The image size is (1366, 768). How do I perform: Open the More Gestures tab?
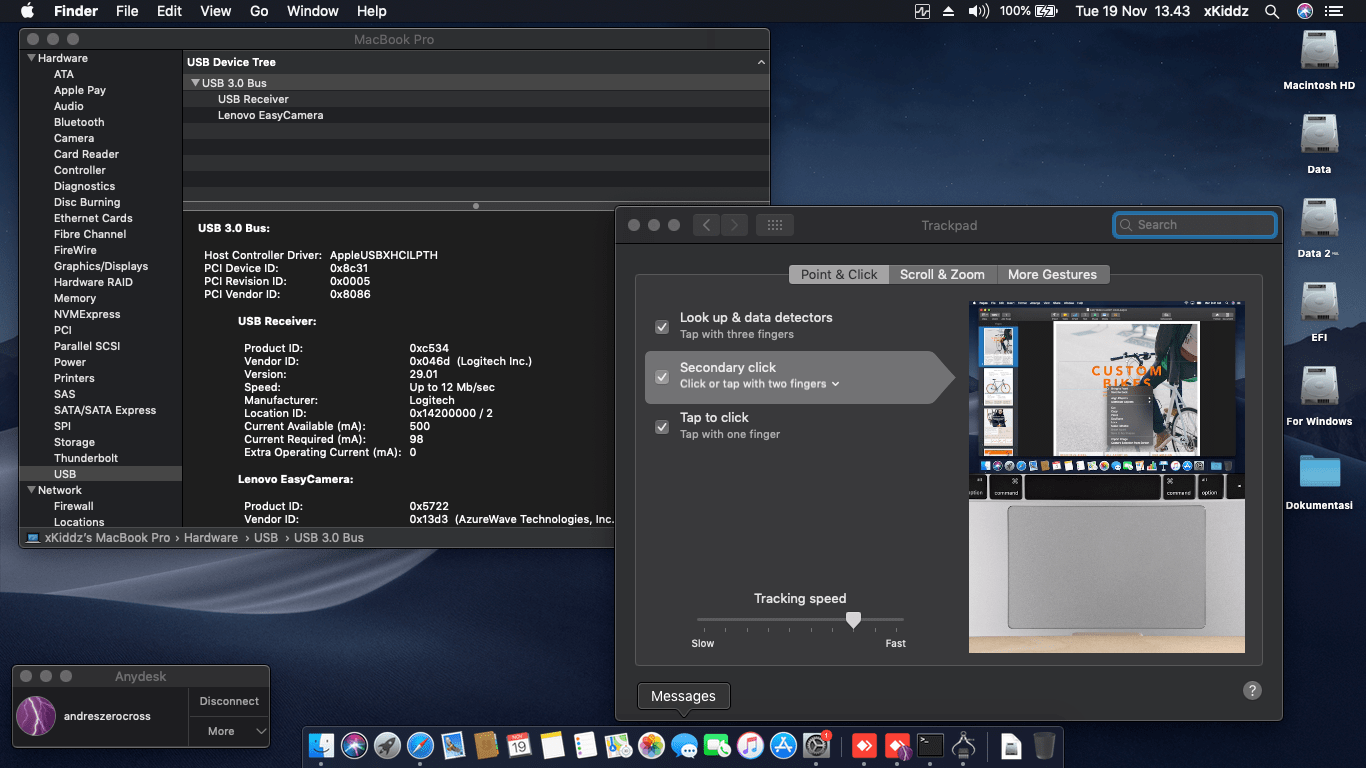click(1052, 274)
